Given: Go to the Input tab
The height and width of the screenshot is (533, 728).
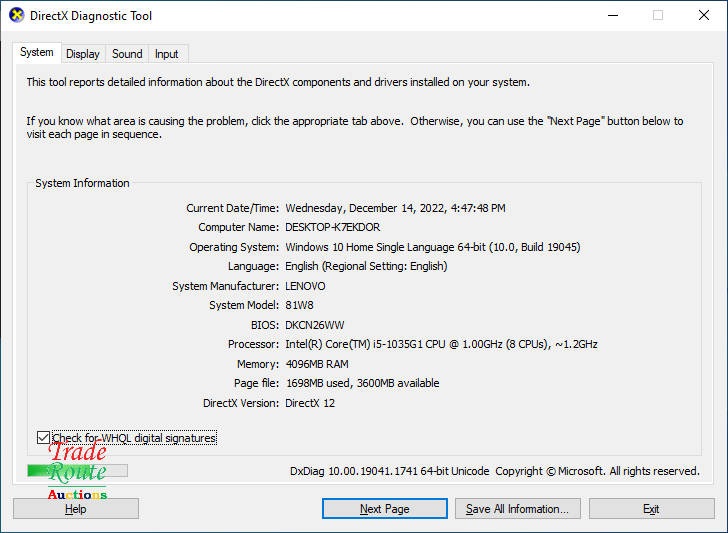Looking at the screenshot, I should 167,54.
